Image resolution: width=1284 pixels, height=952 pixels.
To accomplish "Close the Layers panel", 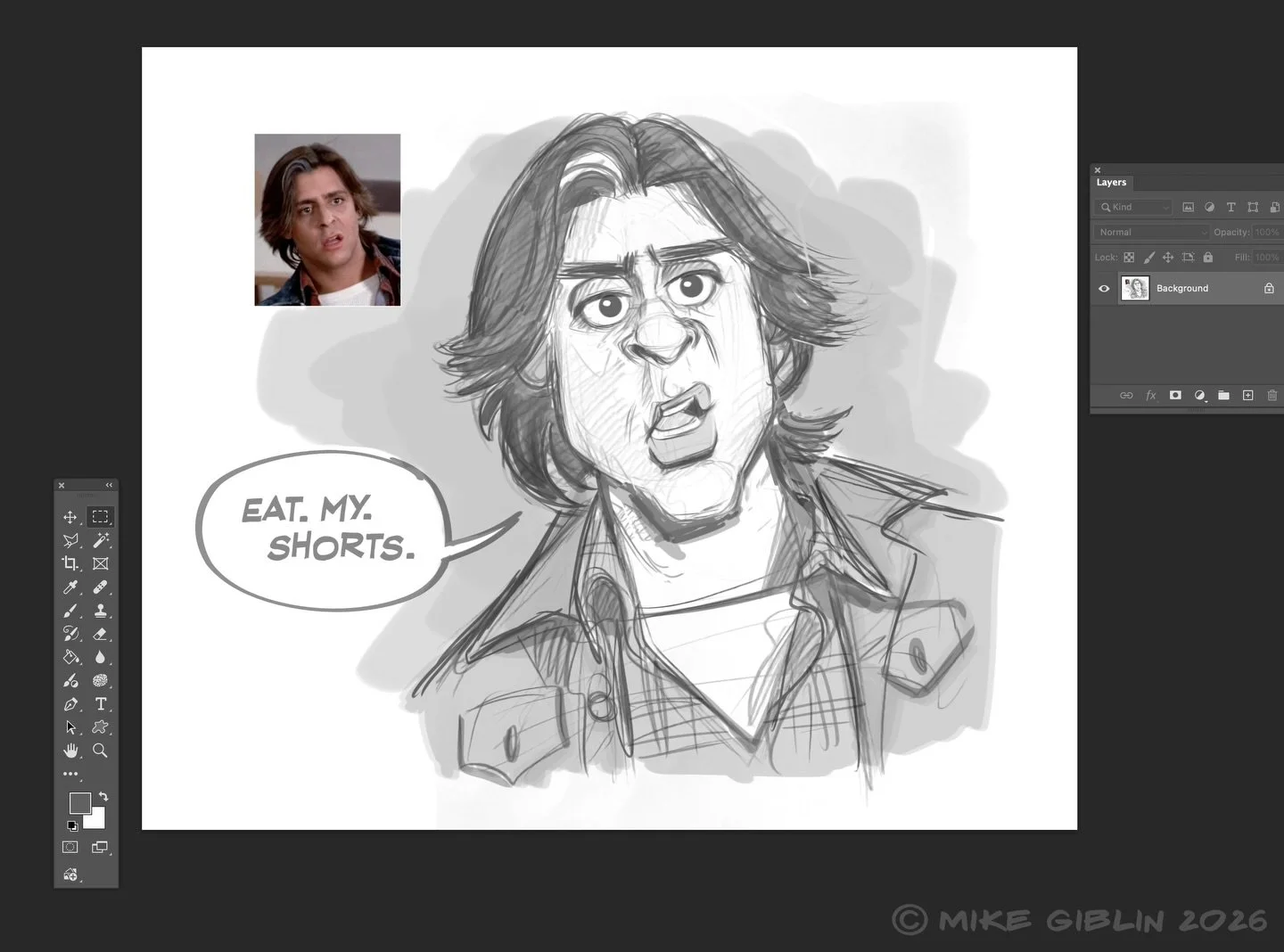I will tap(1098, 169).
